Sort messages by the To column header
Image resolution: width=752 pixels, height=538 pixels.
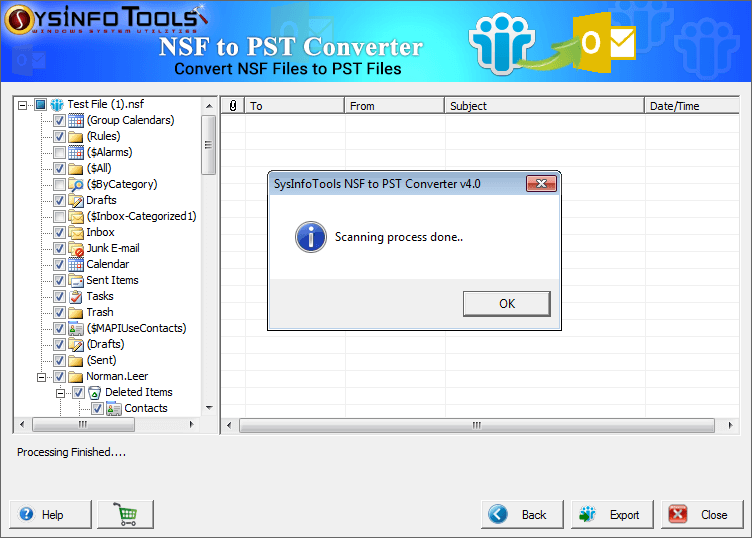coord(294,105)
